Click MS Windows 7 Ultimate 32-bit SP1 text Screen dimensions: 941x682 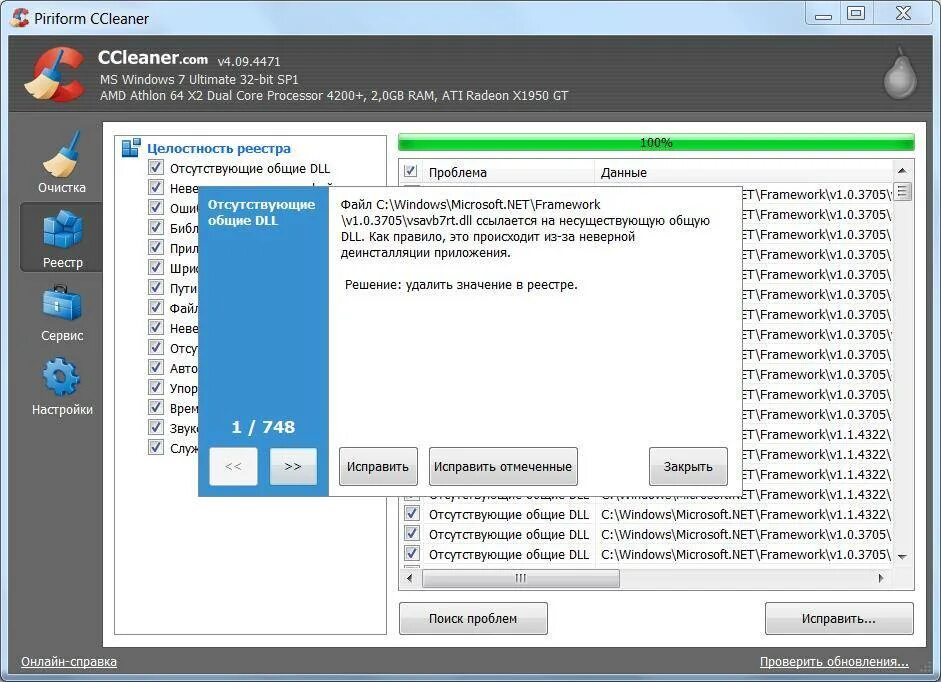199,79
